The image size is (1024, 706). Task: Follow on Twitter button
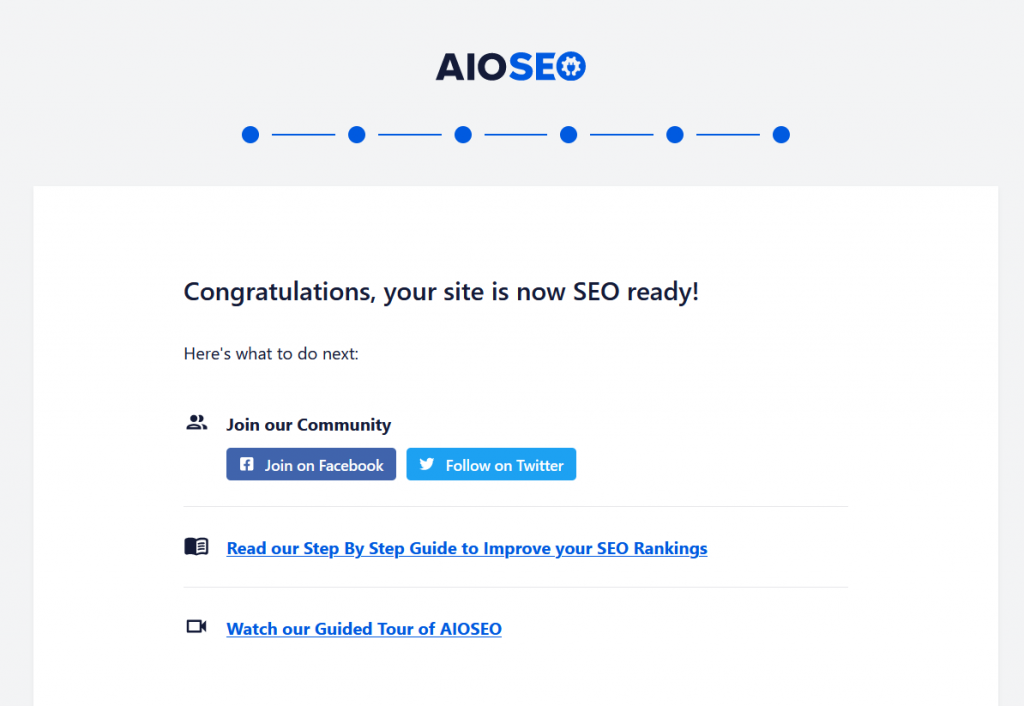[491, 464]
